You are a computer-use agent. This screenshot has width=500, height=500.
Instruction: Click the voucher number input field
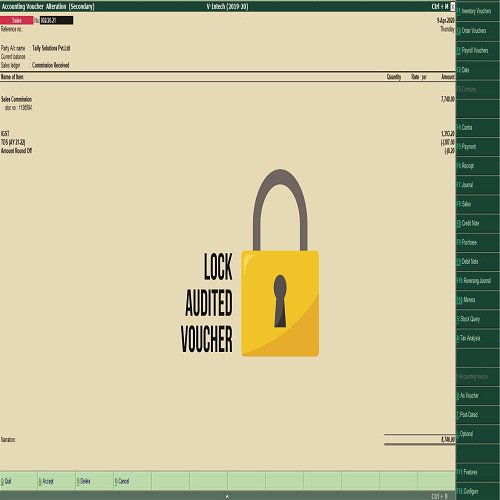(56, 20)
